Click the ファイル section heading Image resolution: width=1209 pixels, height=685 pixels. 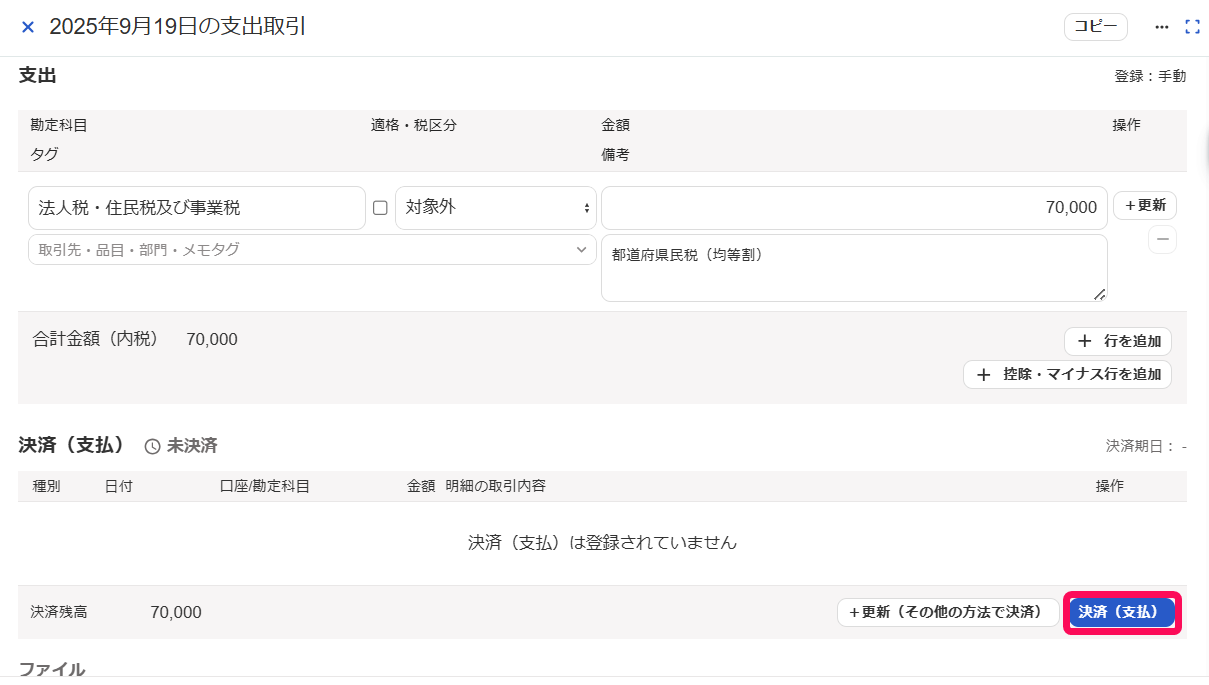[x=52, y=669]
